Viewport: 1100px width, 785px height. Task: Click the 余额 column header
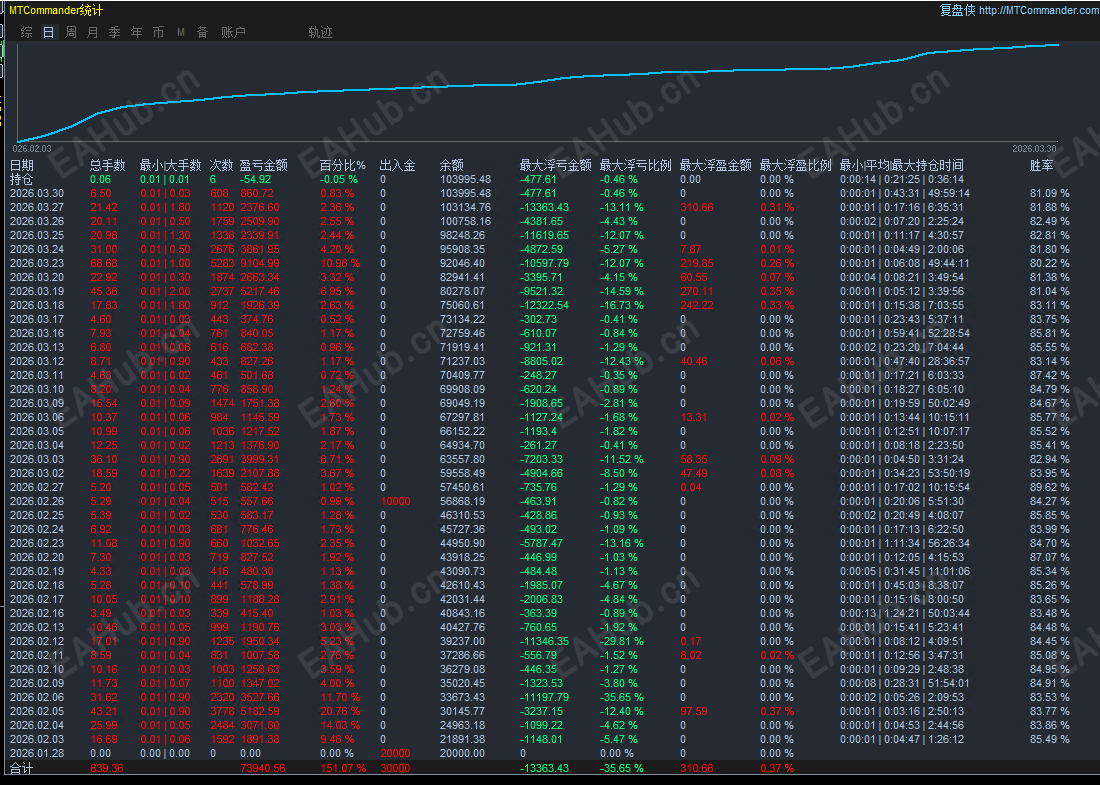(x=452, y=165)
